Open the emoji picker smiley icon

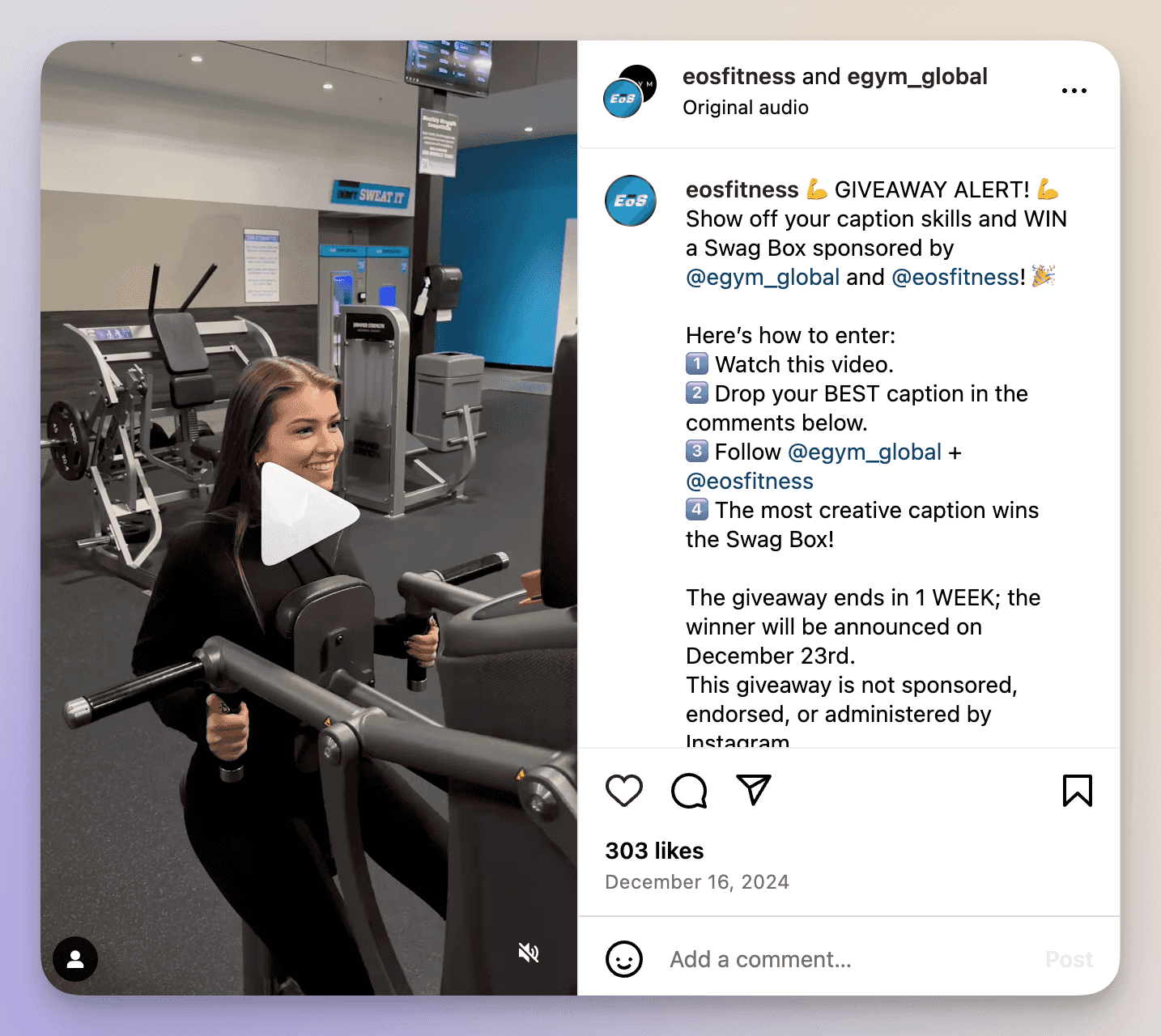(623, 959)
